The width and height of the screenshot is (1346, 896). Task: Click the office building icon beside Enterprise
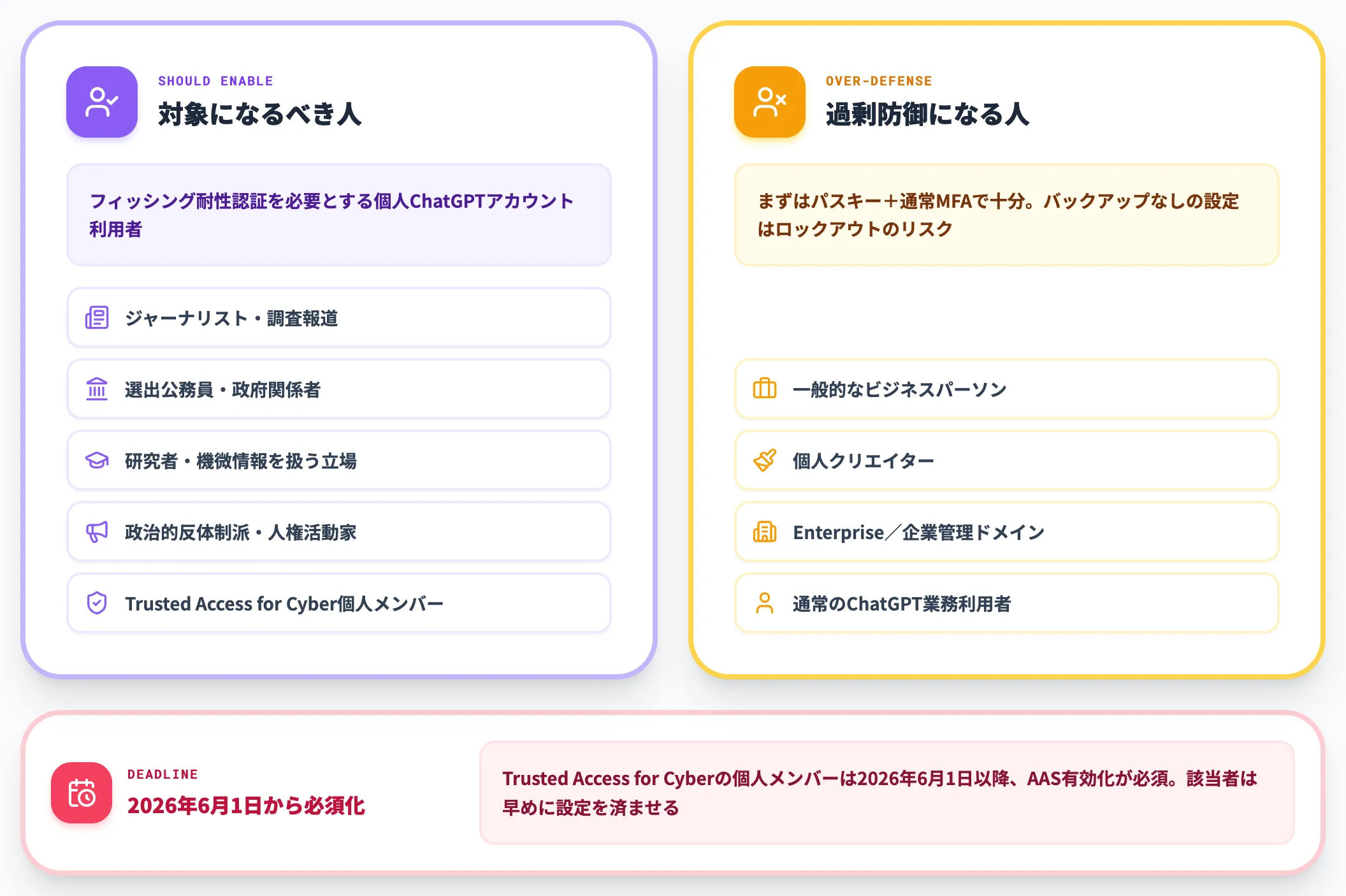pos(765,531)
